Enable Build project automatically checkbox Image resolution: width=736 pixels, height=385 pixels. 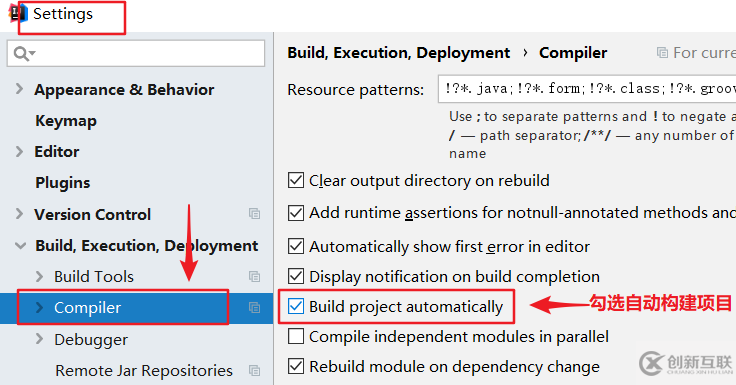(x=296, y=307)
